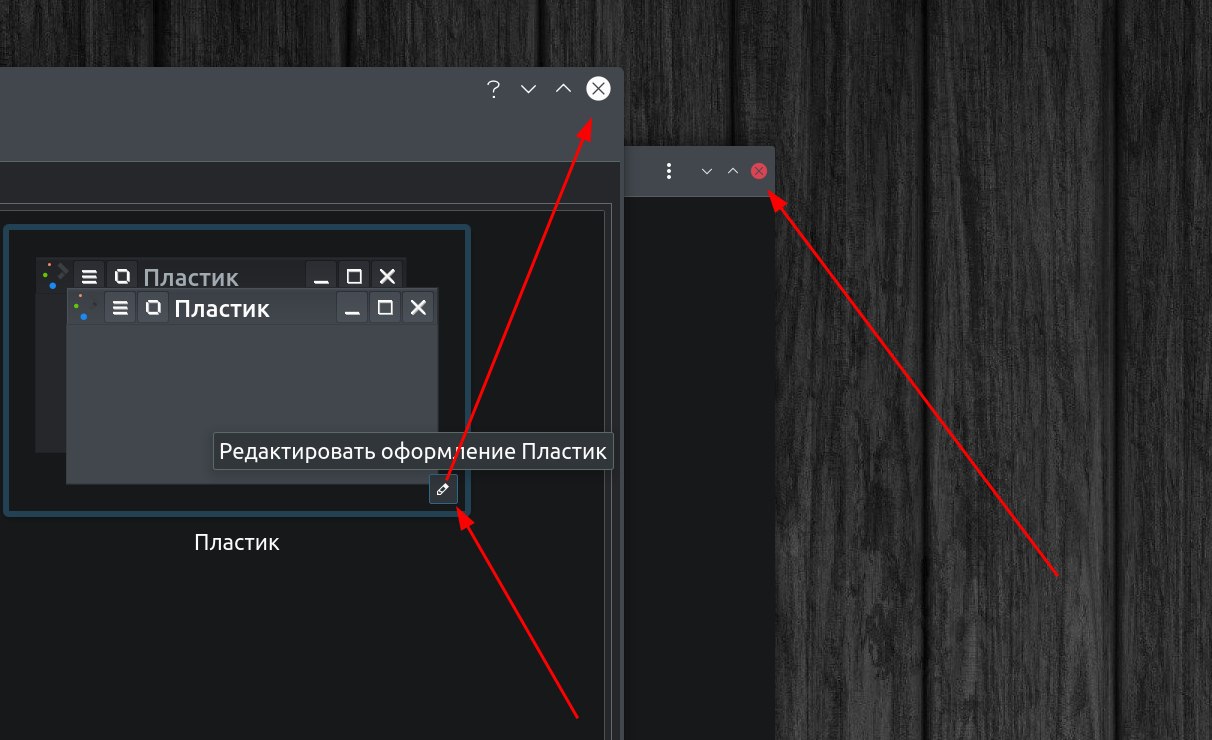Close the front settings window
The width and height of the screenshot is (1212, 740).
click(x=598, y=89)
